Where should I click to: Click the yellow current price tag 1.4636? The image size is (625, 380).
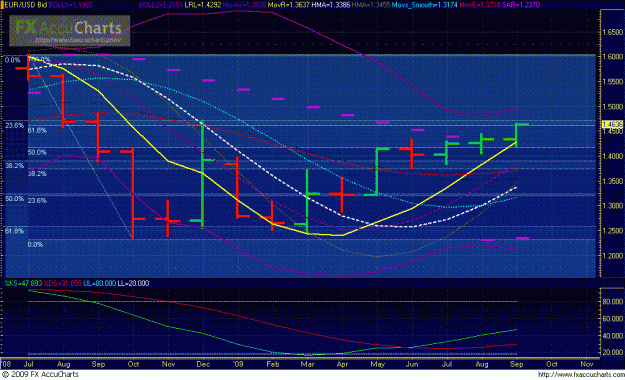click(612, 124)
